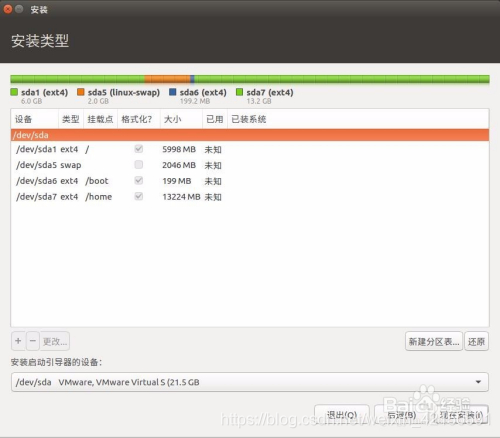500x438 pixels.
Task: Click the 2046 MB size value
Action: pyautogui.click(x=179, y=165)
